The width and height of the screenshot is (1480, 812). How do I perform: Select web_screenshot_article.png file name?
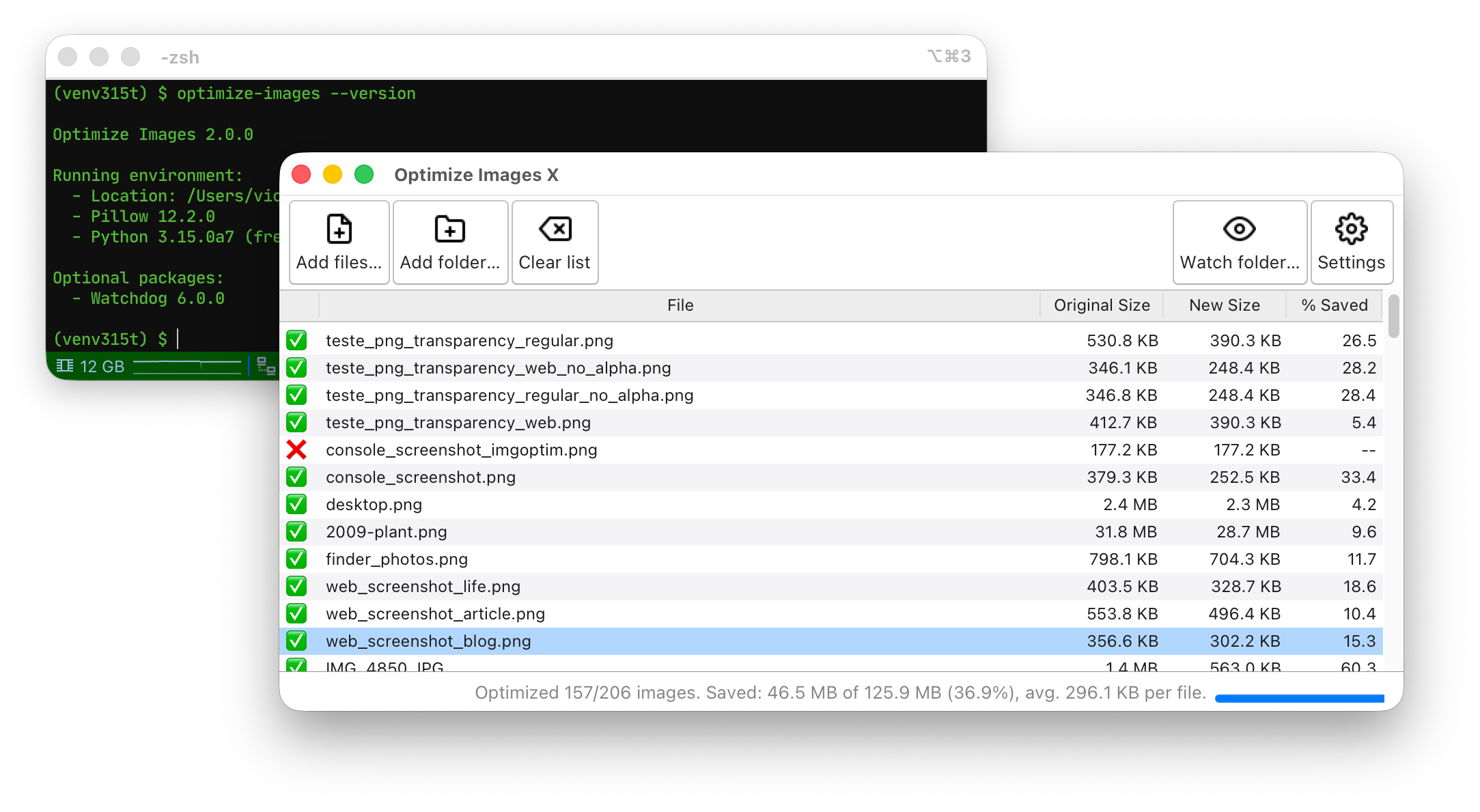435,614
